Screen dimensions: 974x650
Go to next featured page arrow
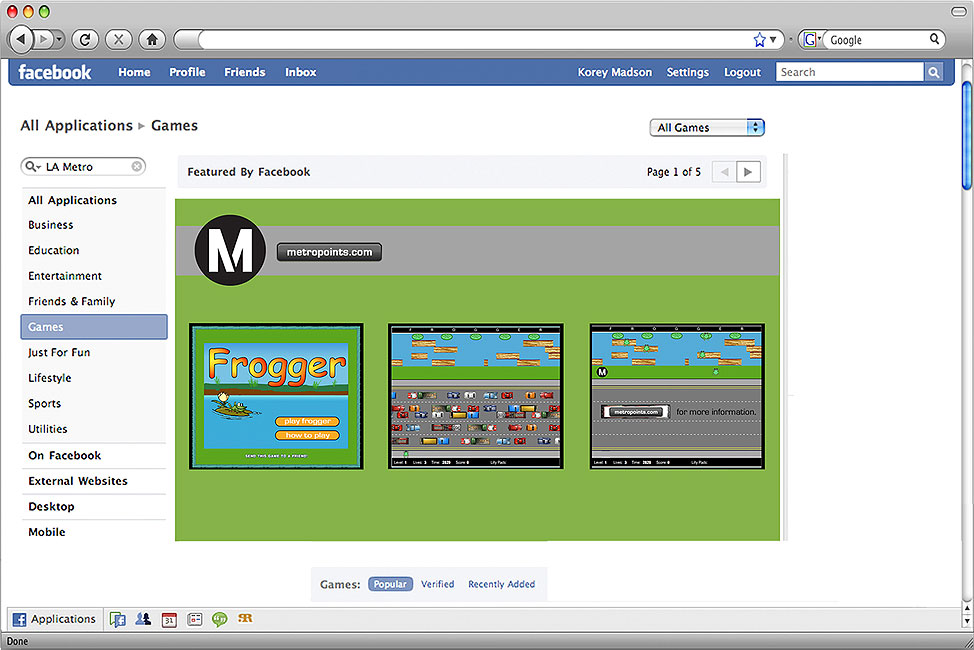pyautogui.click(x=748, y=172)
